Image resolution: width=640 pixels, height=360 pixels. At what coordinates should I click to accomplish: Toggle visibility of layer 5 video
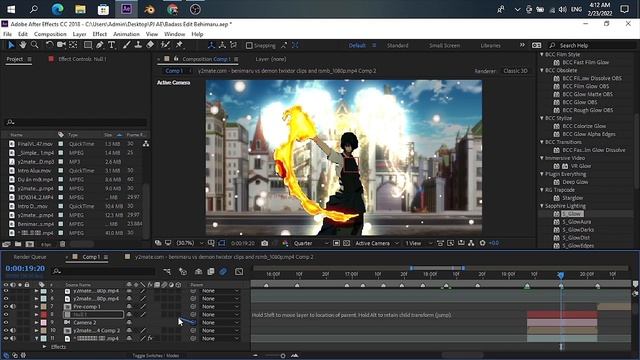click(6, 291)
